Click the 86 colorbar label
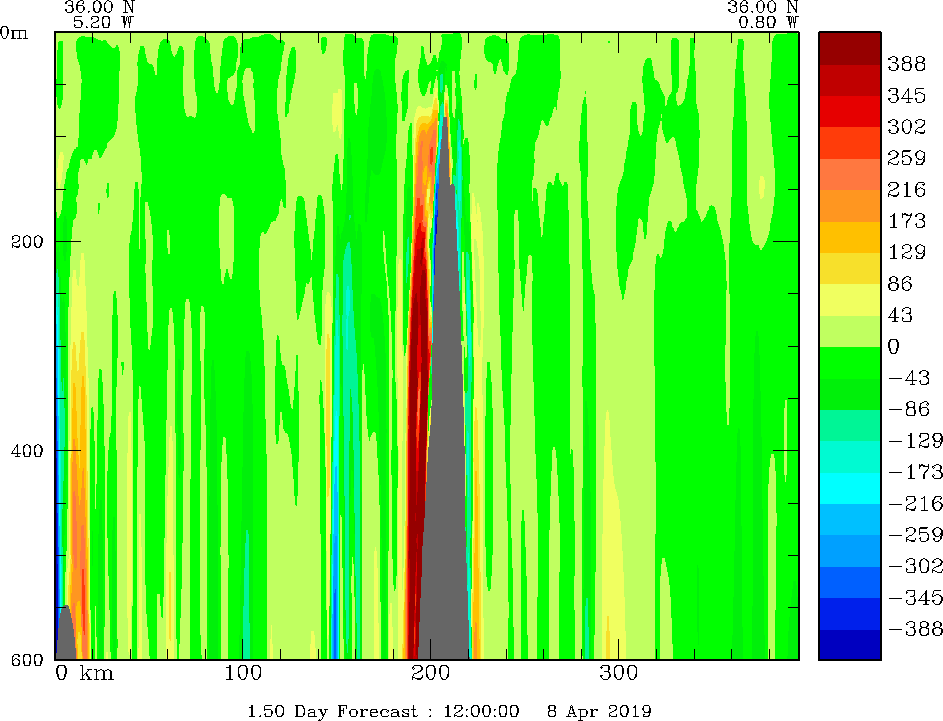This screenshot has height=721, width=943. [900, 283]
